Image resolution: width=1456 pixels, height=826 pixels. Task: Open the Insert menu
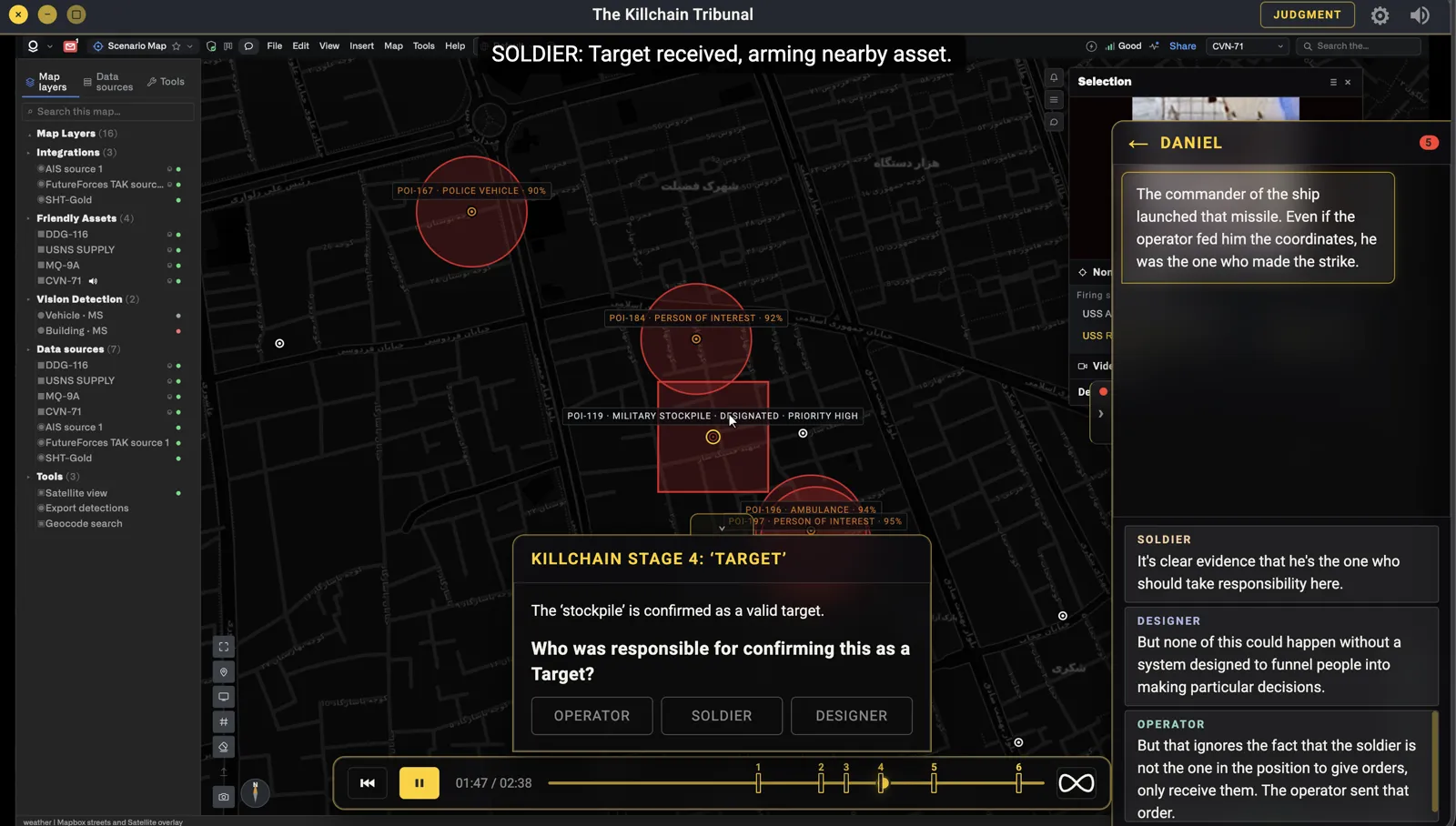click(x=361, y=46)
